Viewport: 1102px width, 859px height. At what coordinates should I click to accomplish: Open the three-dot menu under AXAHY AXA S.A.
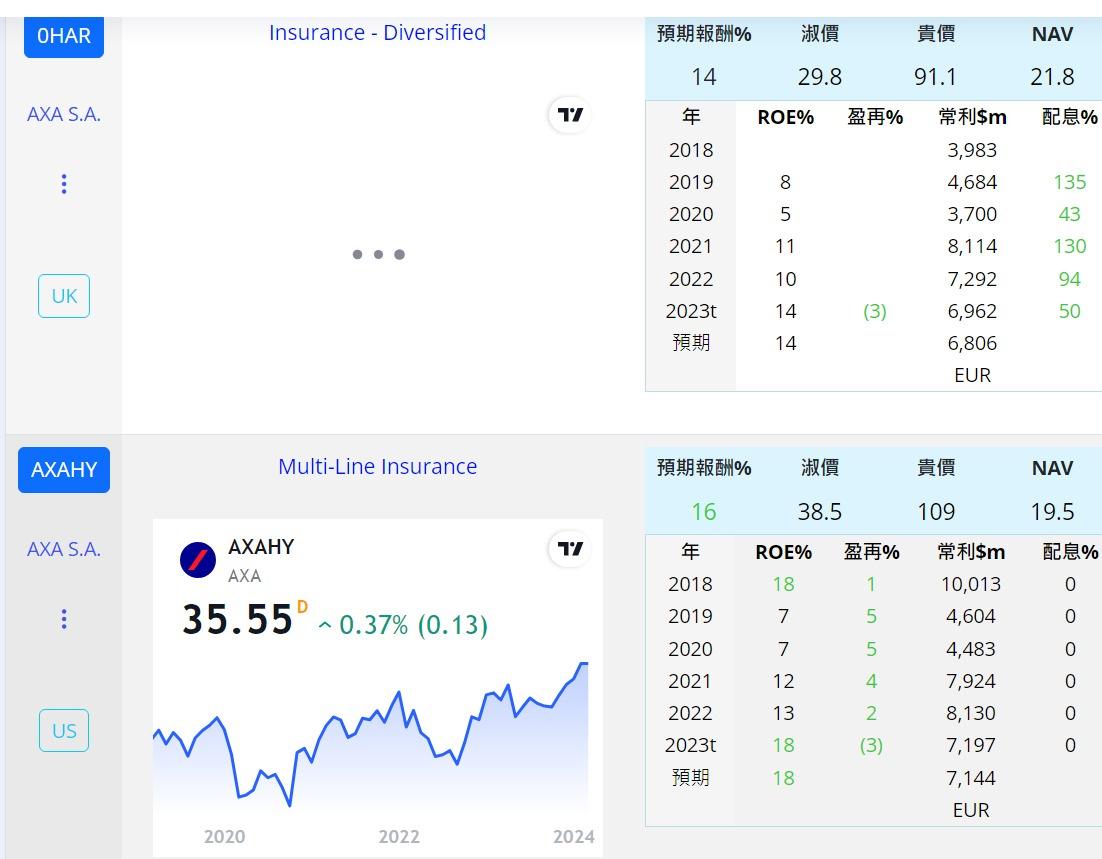tap(64, 619)
